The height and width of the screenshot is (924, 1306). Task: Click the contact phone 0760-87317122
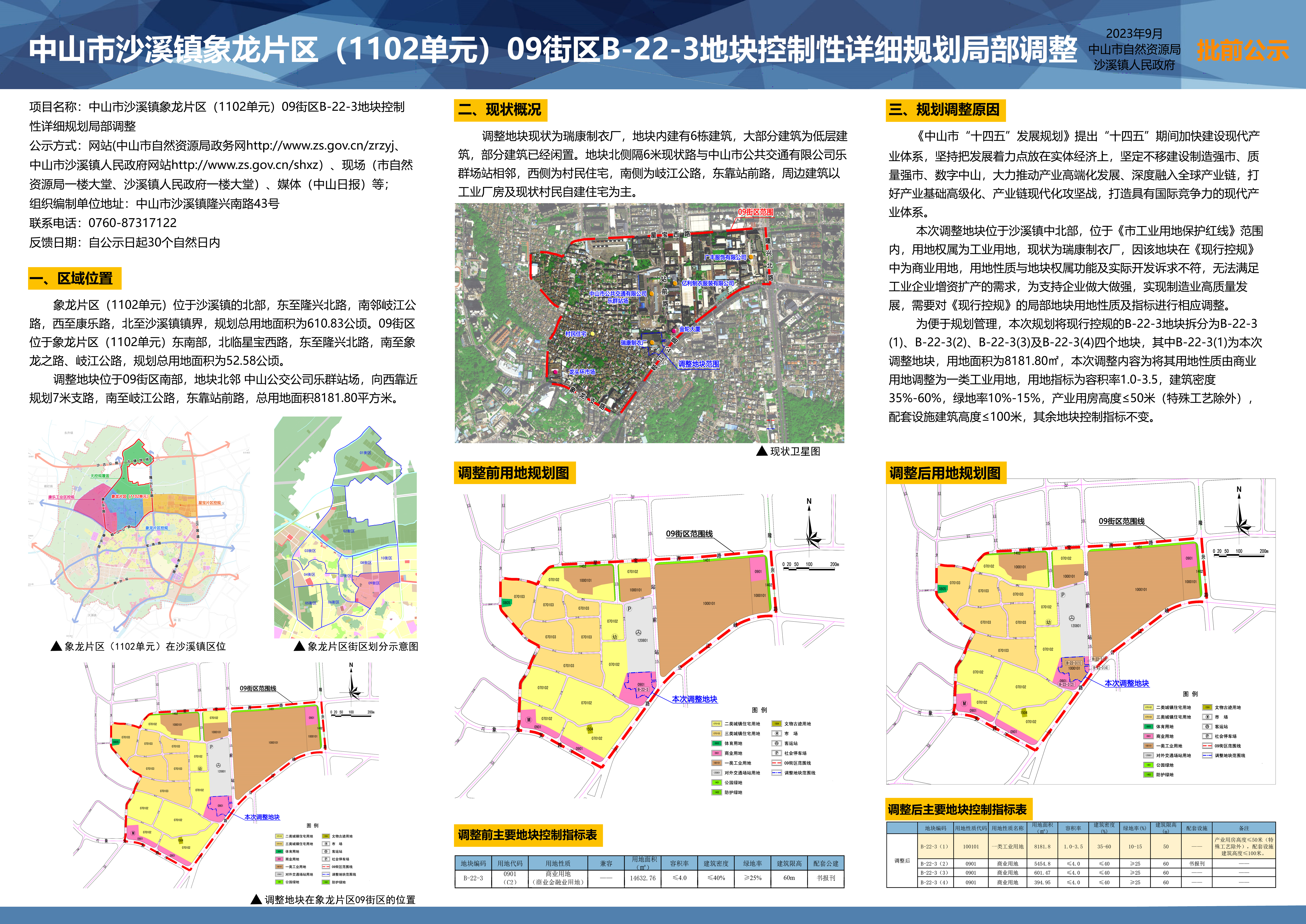133,223
